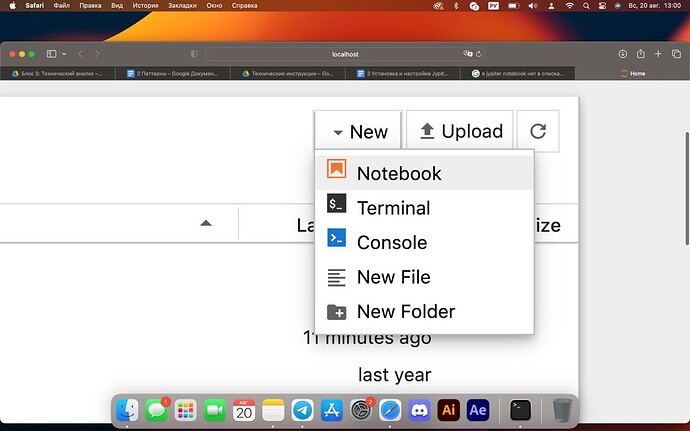690x431 pixels.
Task: Click the Safari sidebar toggle icon
Action: pos(51,54)
